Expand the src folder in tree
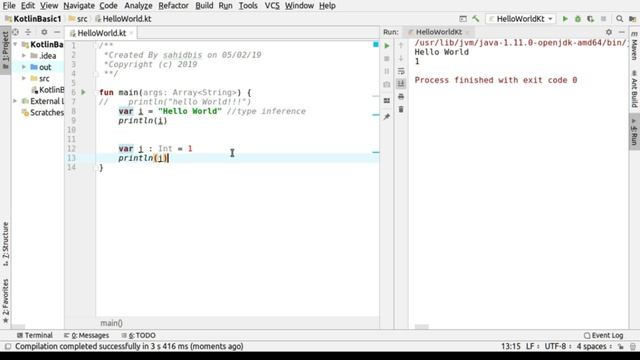Image resolution: width=640 pixels, height=360 pixels. [24, 78]
